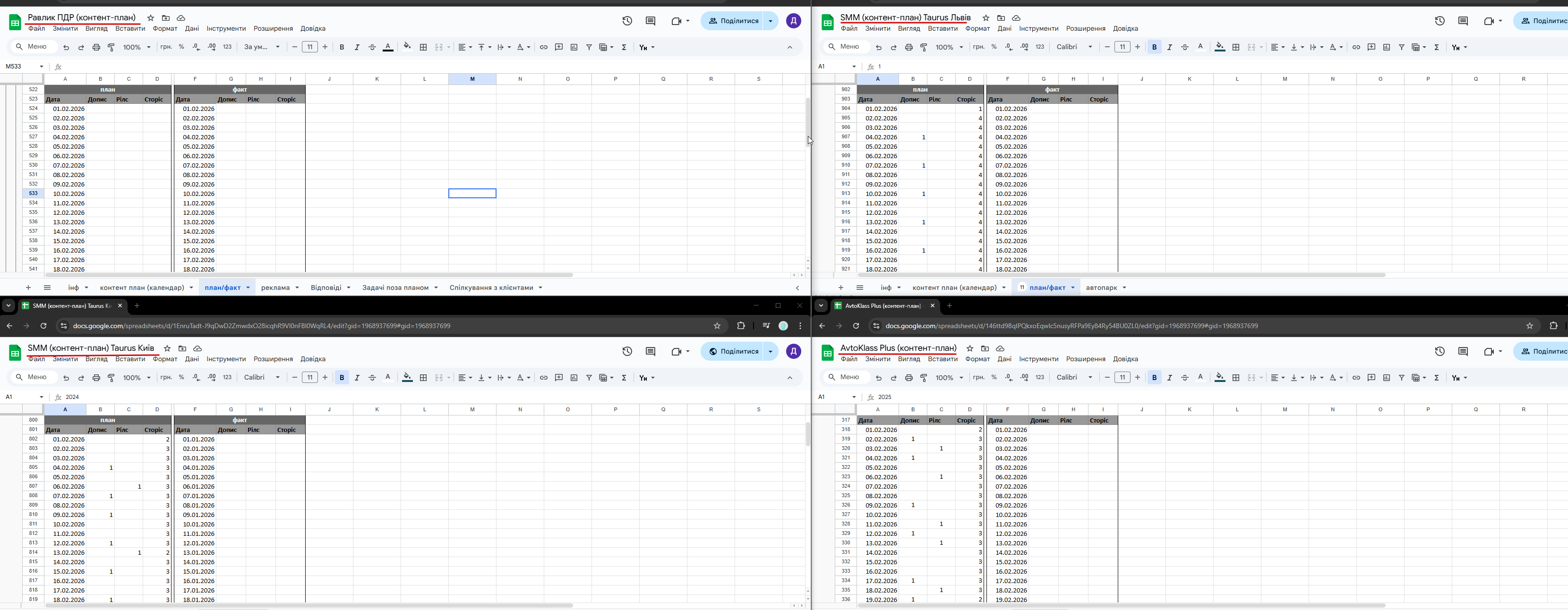Create a filter in Taurus Київ toolbar
This screenshot has height=610, width=1568.
click(589, 378)
